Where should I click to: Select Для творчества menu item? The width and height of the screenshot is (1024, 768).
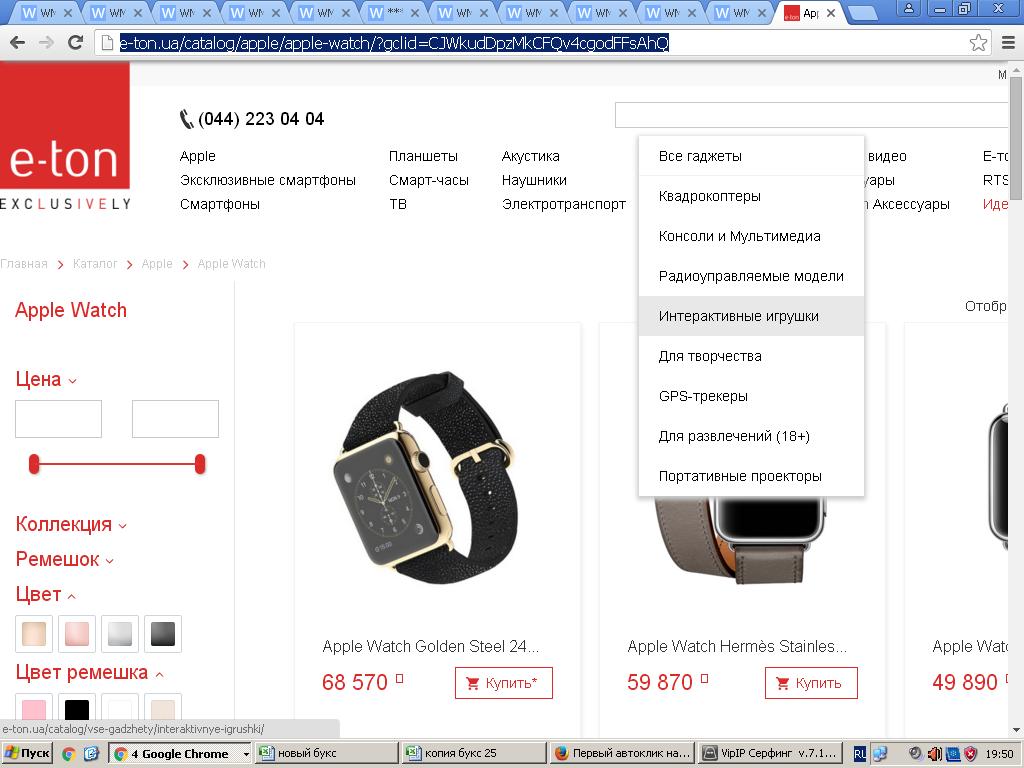click(751, 356)
